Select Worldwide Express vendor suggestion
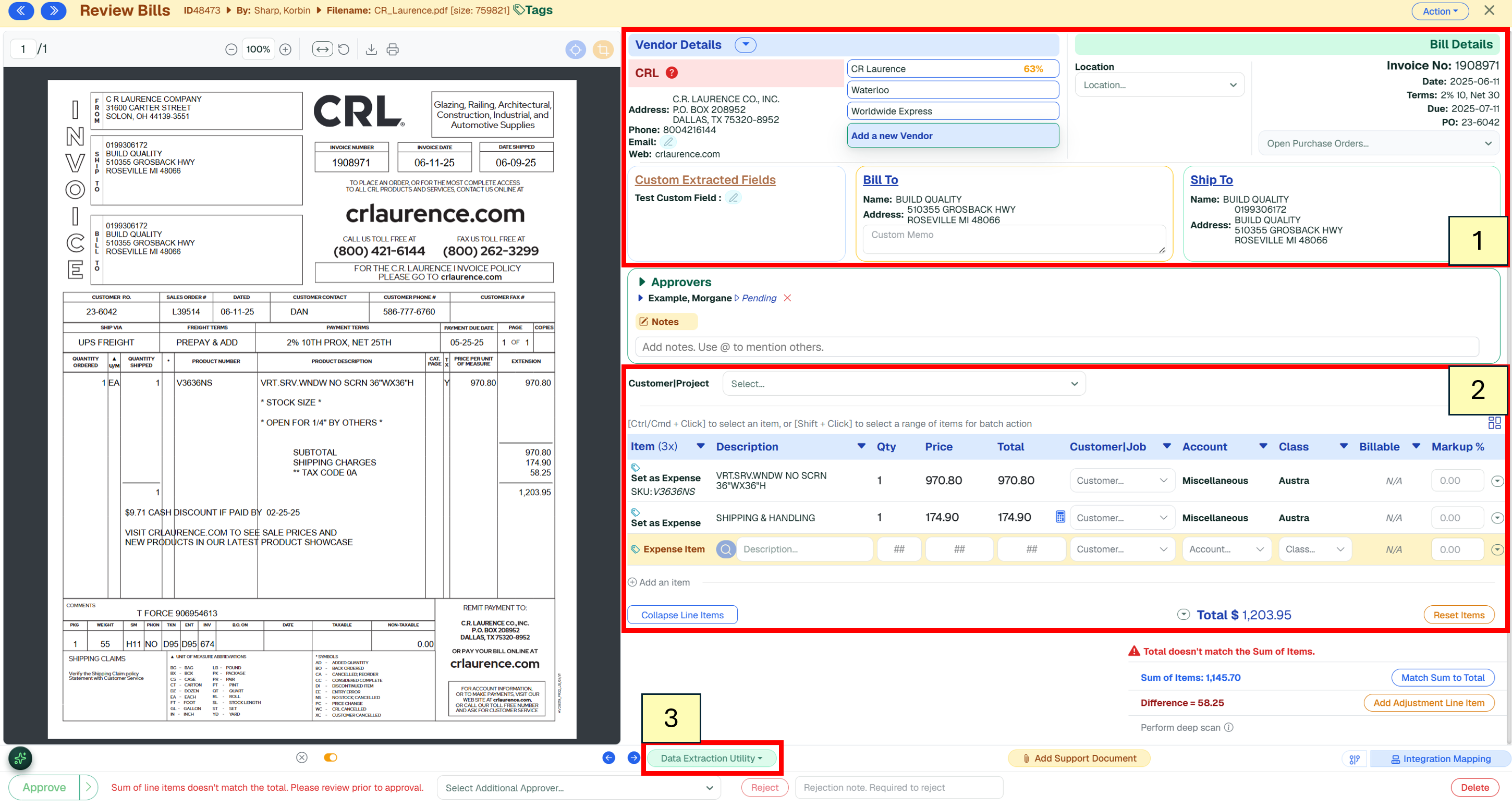This screenshot has width=1512, height=807. pos(953,111)
